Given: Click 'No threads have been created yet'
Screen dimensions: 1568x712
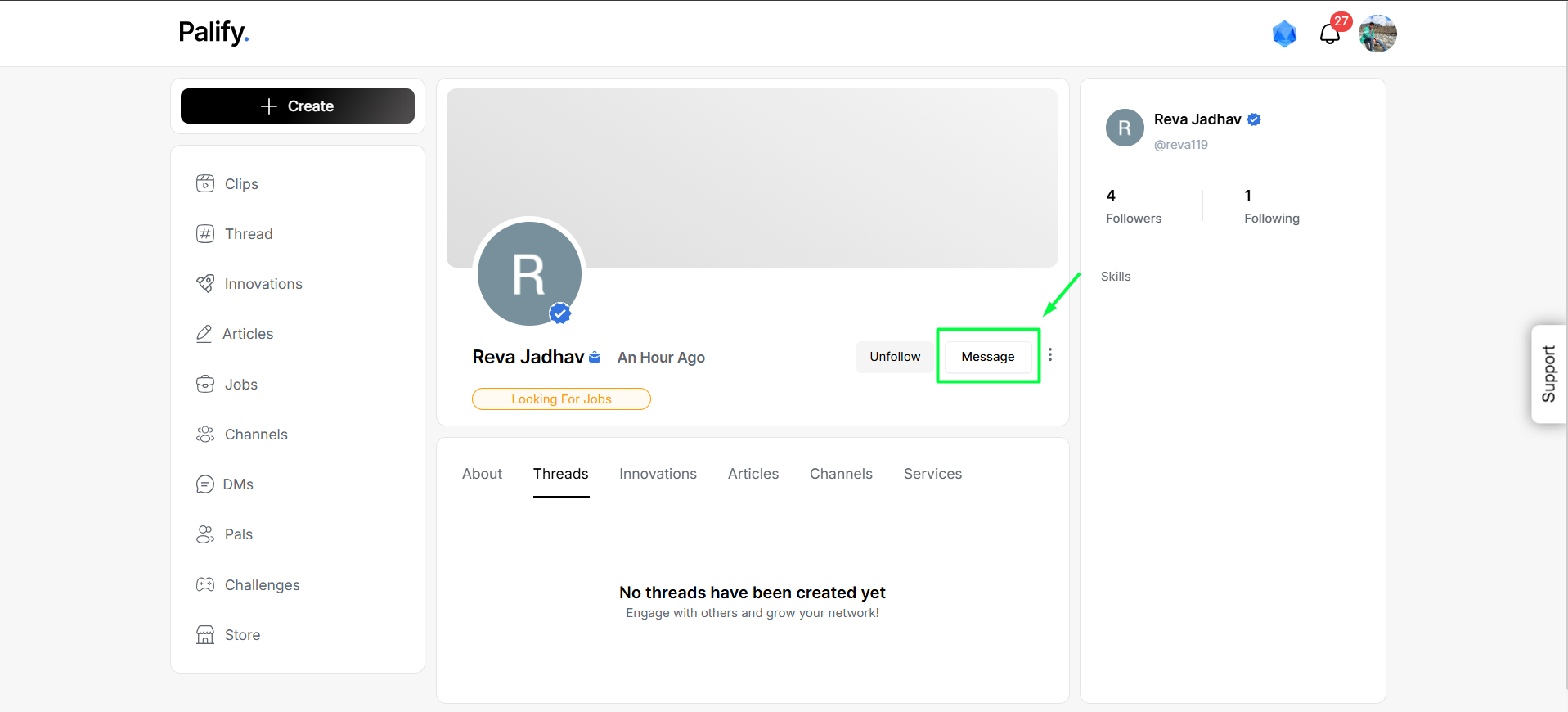Looking at the screenshot, I should pos(753,593).
